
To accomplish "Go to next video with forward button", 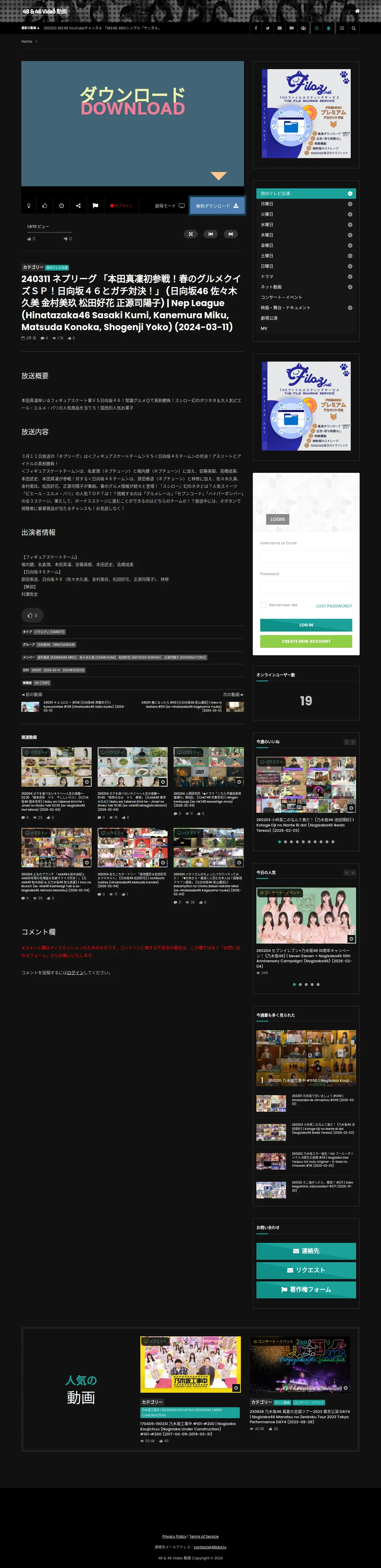I will 230,234.
